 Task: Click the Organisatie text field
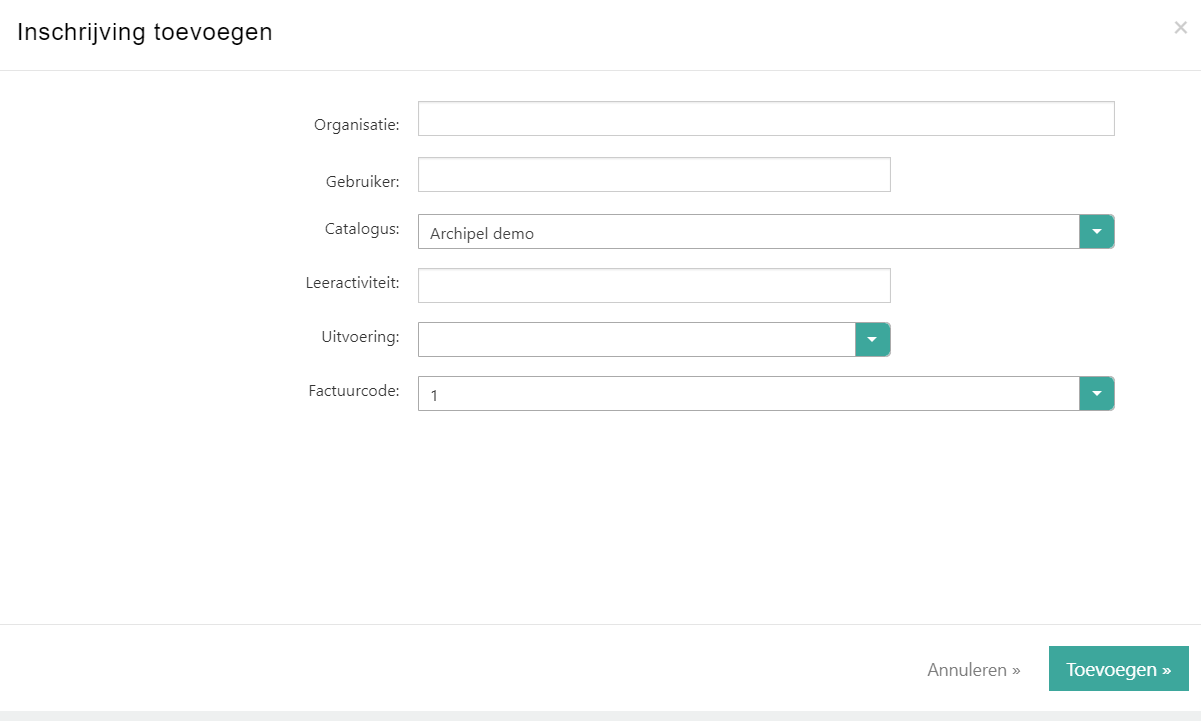coord(765,118)
